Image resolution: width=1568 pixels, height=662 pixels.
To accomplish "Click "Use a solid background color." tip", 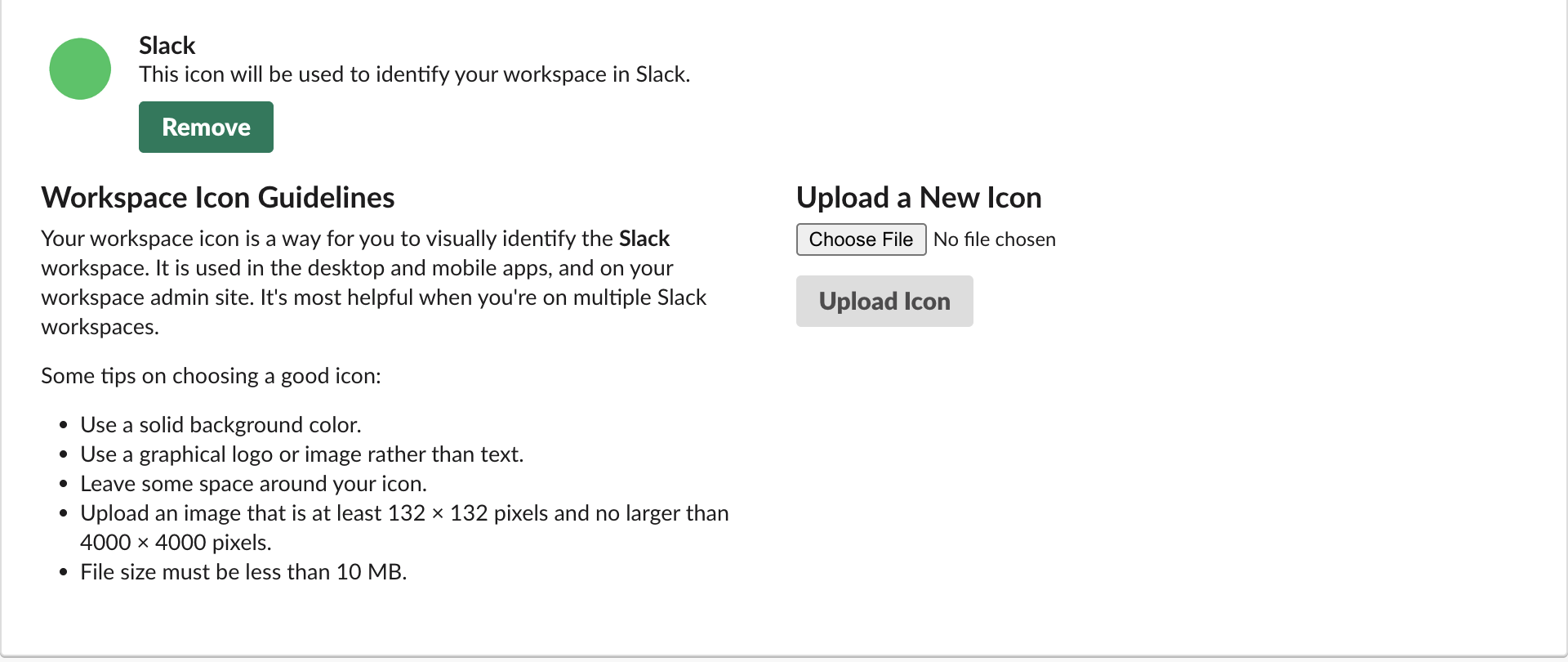I will point(220,425).
